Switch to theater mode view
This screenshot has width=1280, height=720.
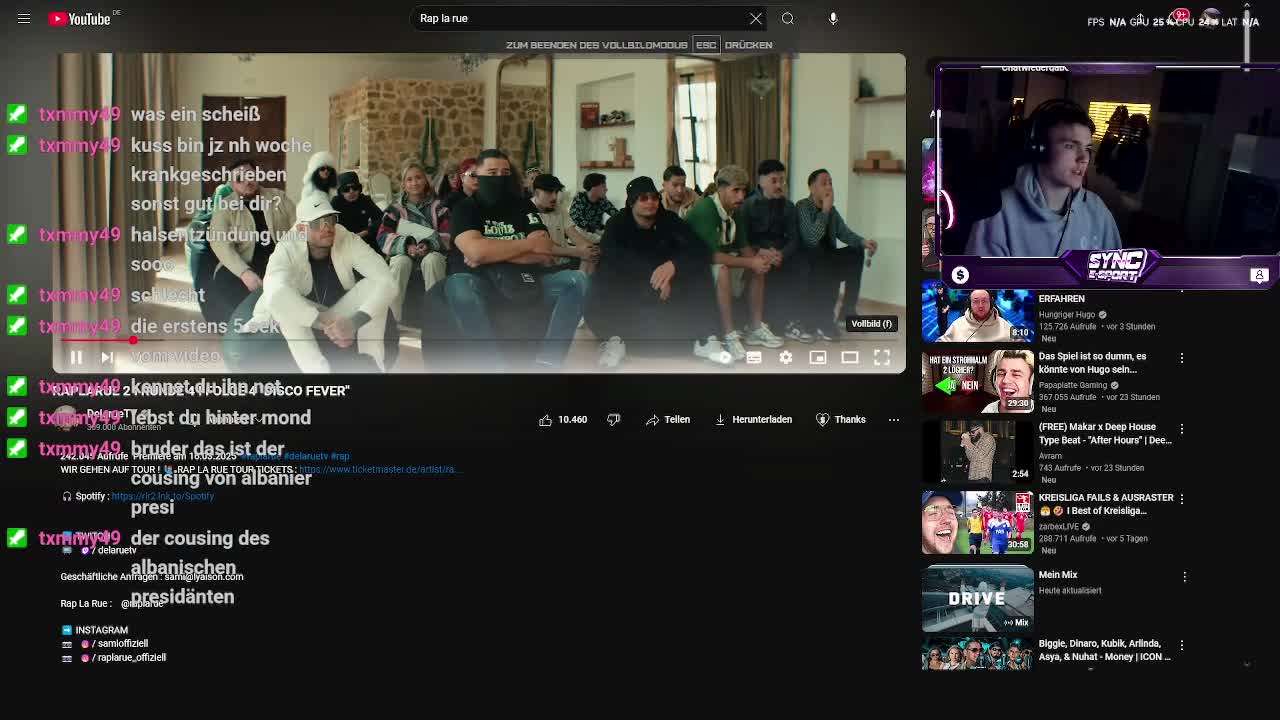(850, 357)
